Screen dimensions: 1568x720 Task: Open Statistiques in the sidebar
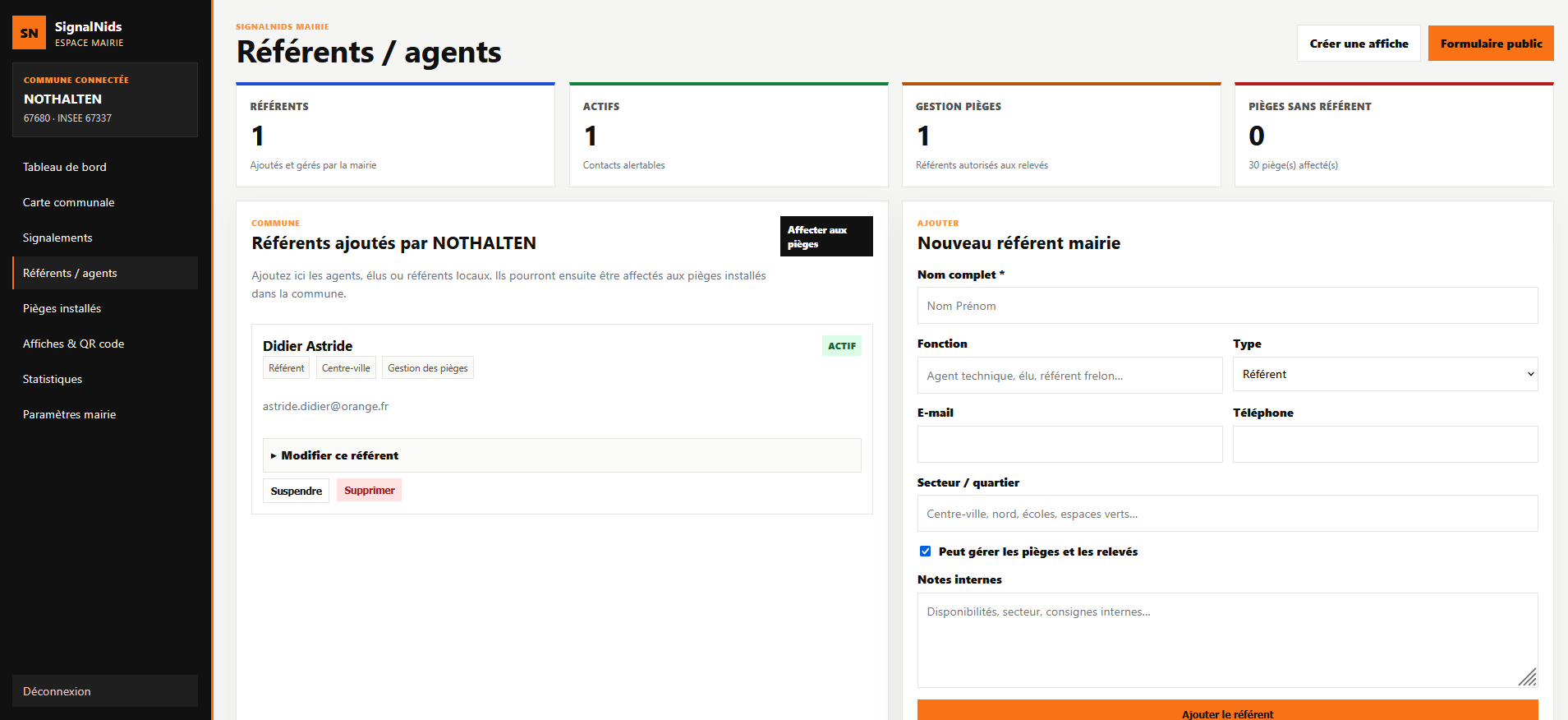(105, 379)
